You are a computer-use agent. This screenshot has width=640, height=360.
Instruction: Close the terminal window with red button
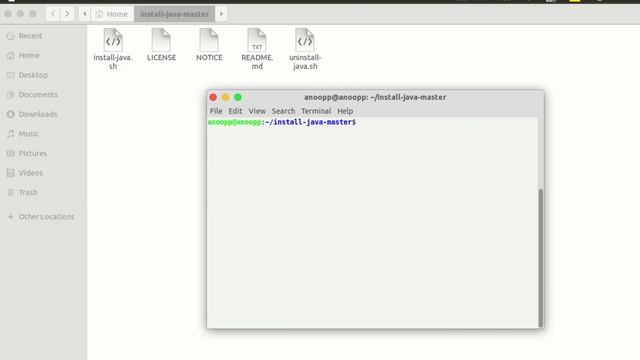(213, 97)
